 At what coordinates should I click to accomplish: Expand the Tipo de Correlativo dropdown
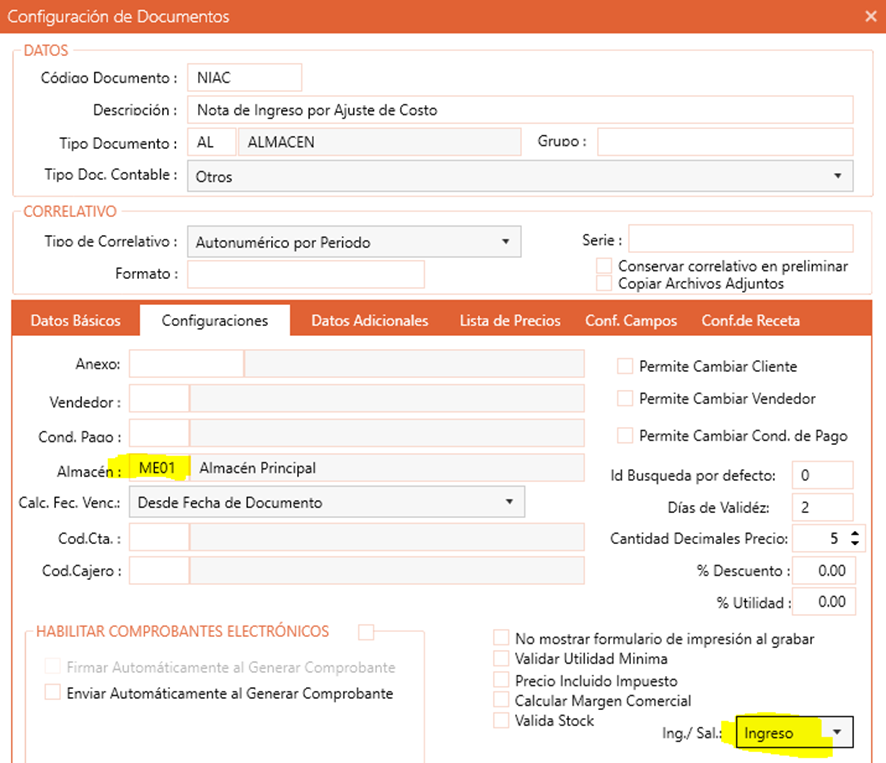tap(505, 242)
